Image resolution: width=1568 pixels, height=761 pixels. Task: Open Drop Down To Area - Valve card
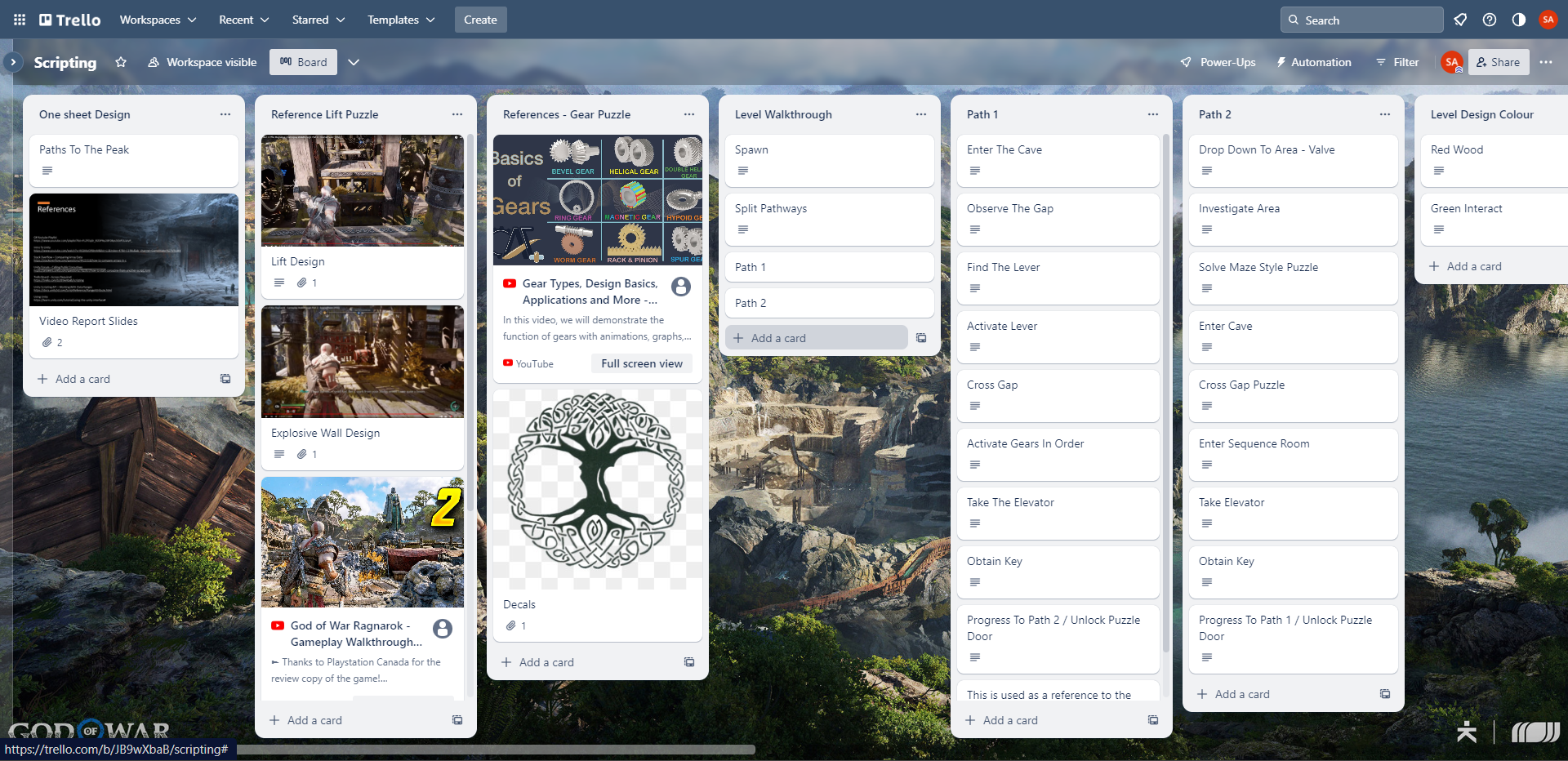[1294, 161]
